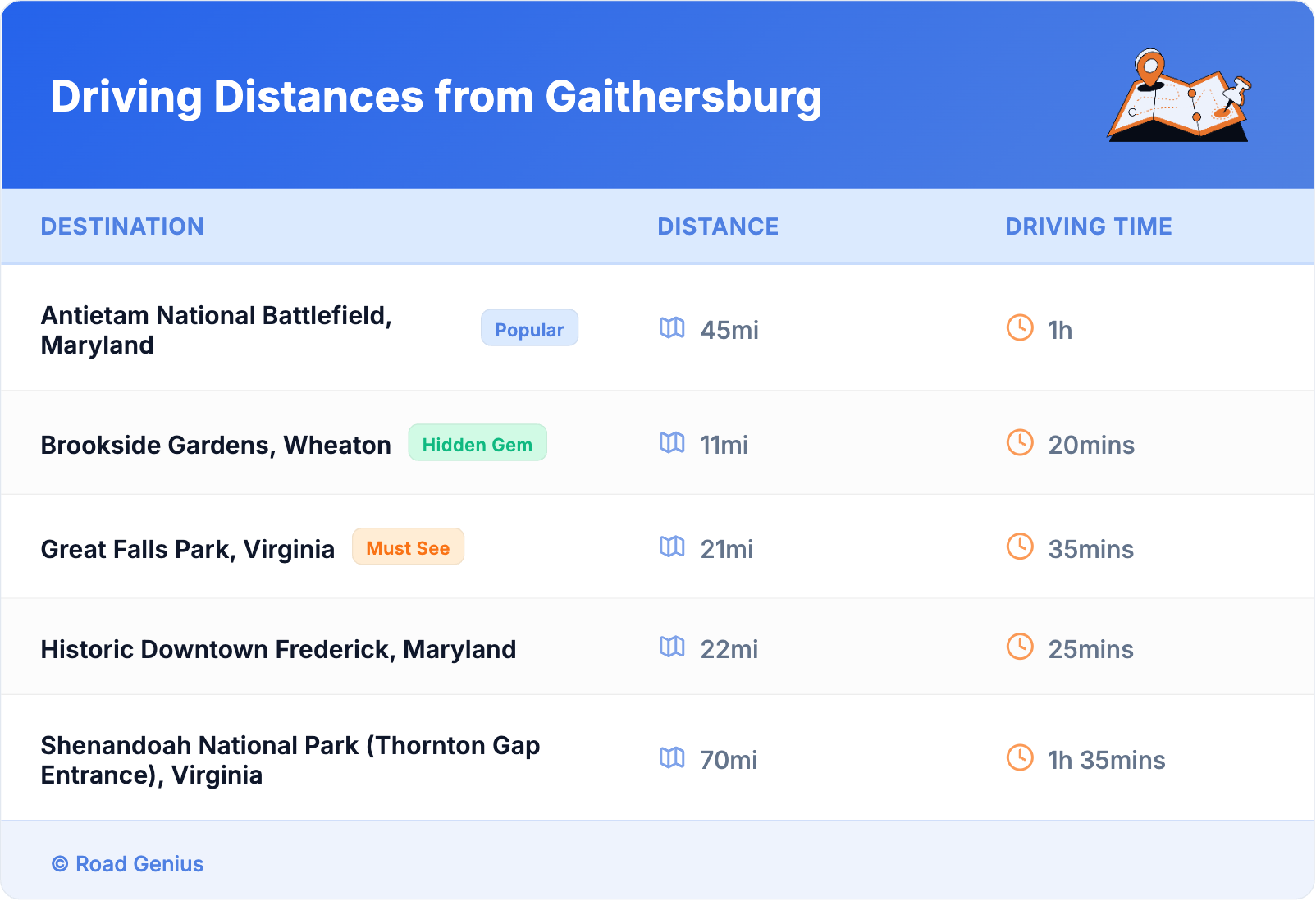
Task: Click the map icon beside 70mi
Action: [672, 758]
